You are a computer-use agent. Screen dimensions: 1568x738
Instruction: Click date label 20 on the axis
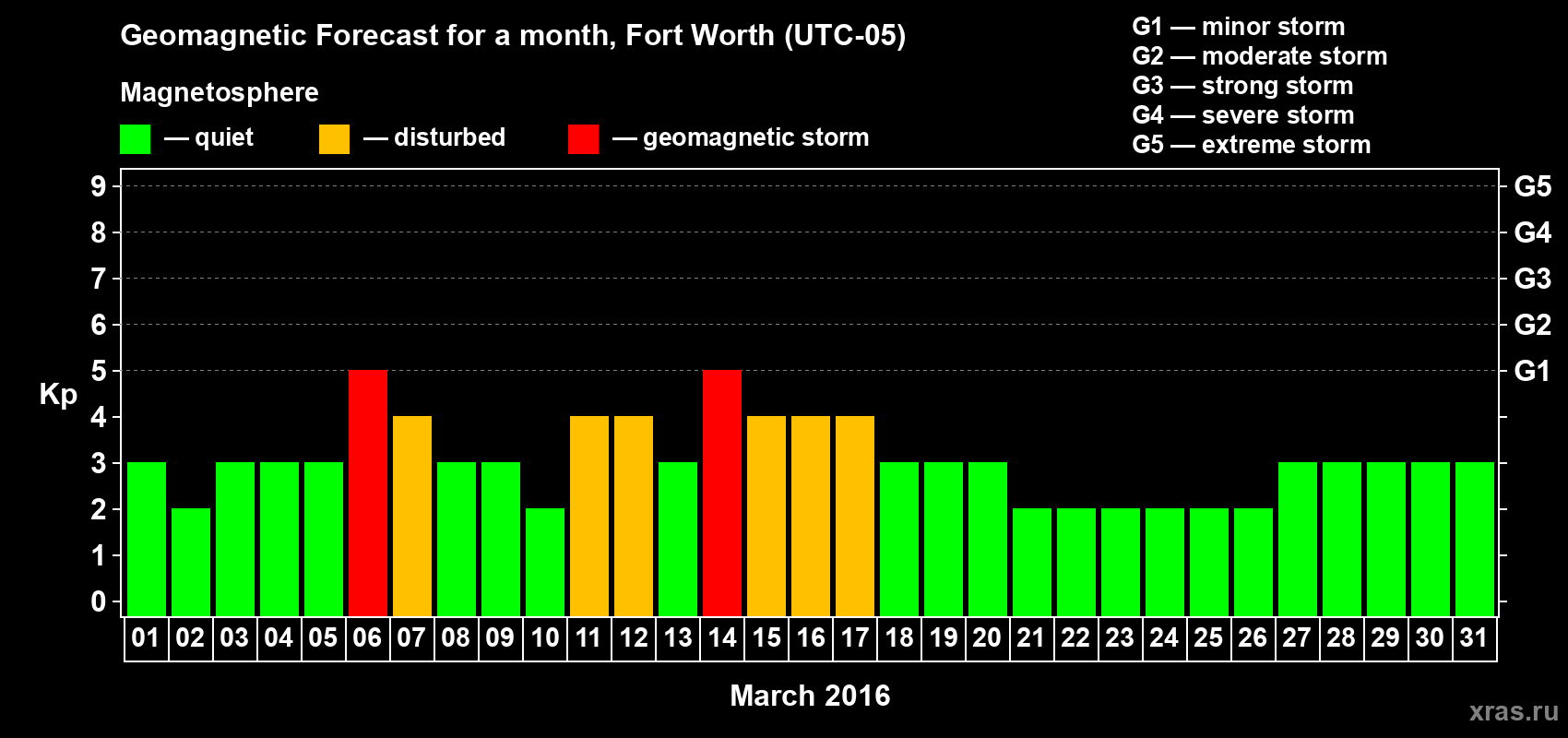[987, 637]
